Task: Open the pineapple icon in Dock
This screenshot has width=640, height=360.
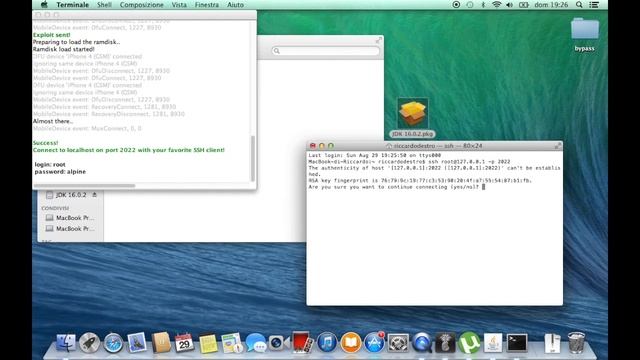Action: pyautogui.click(x=445, y=342)
